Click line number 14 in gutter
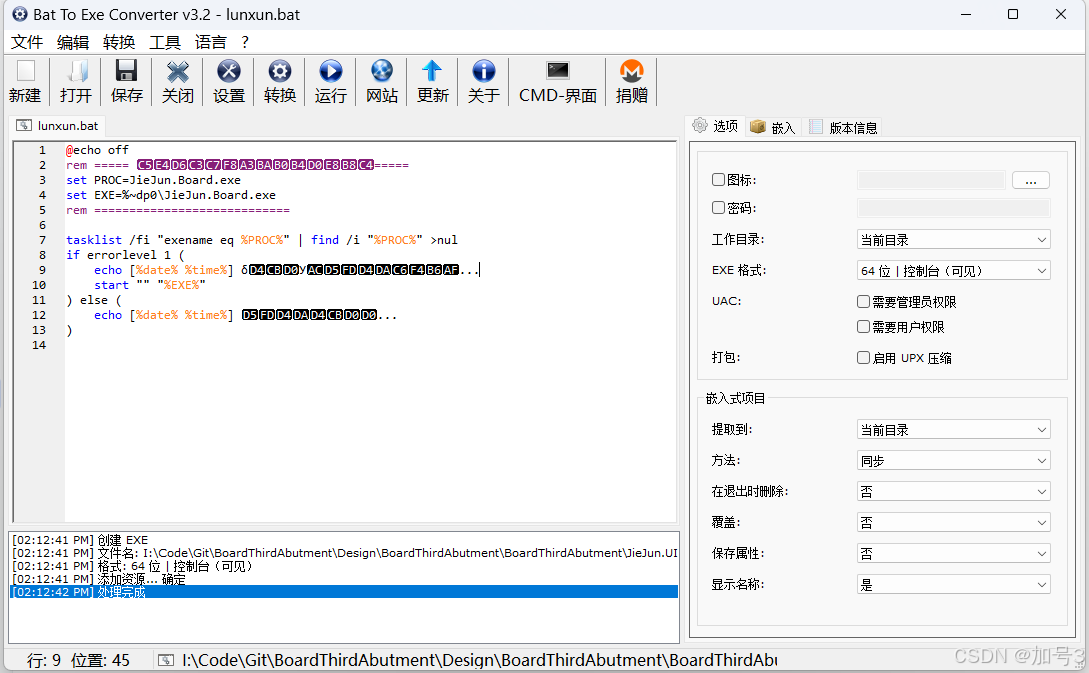Image resolution: width=1089 pixels, height=673 pixels. coord(39,345)
